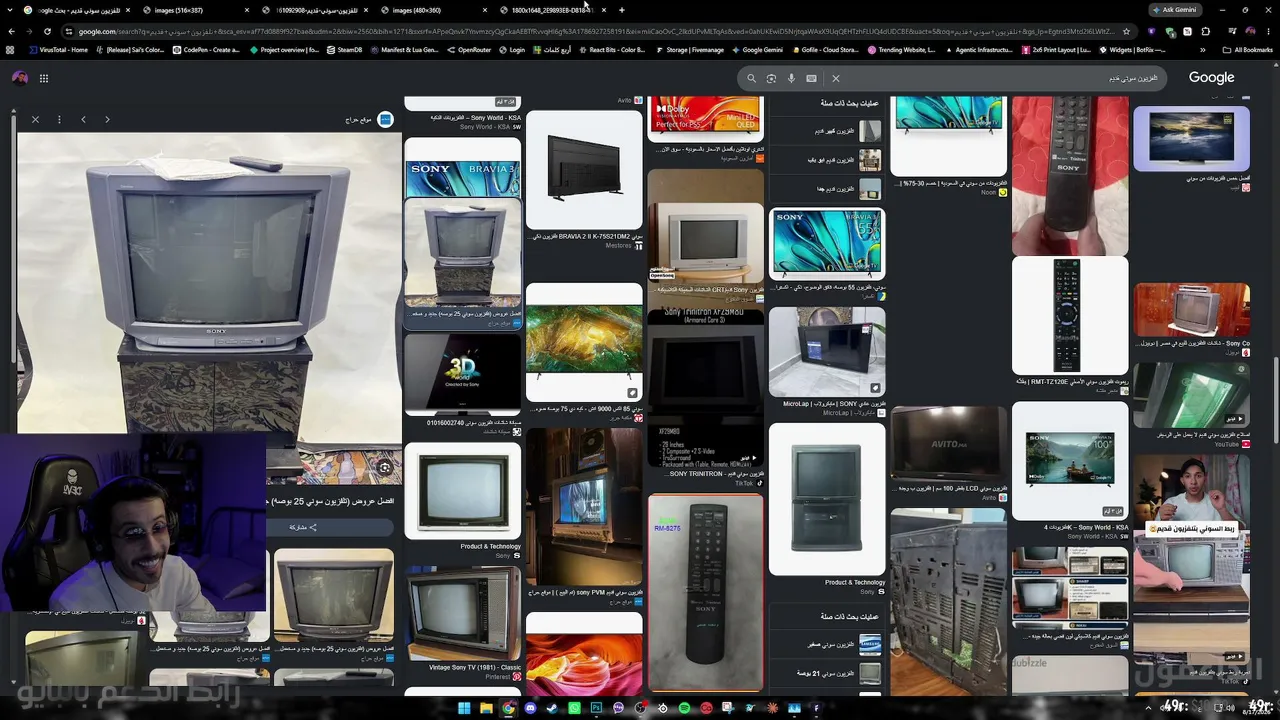Search by image using the camera icon
This screenshot has width=1280, height=720.
pos(771,78)
